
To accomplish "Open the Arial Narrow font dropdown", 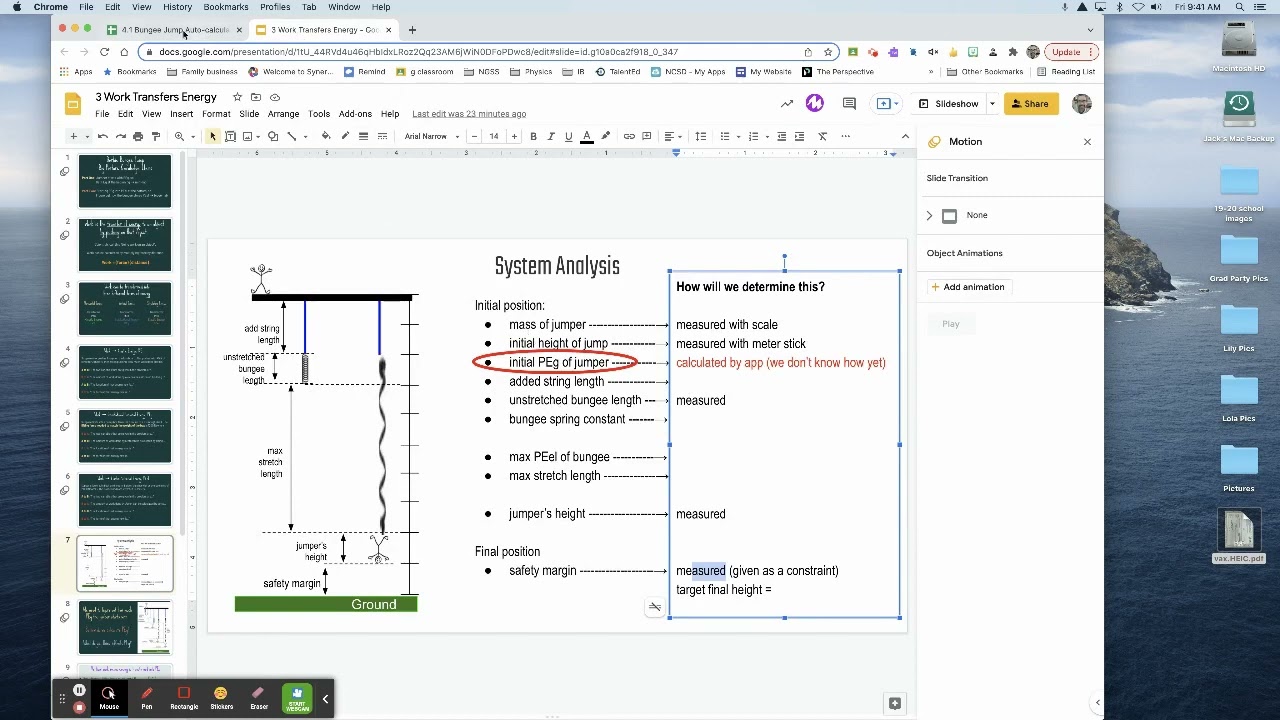I will 432,136.
